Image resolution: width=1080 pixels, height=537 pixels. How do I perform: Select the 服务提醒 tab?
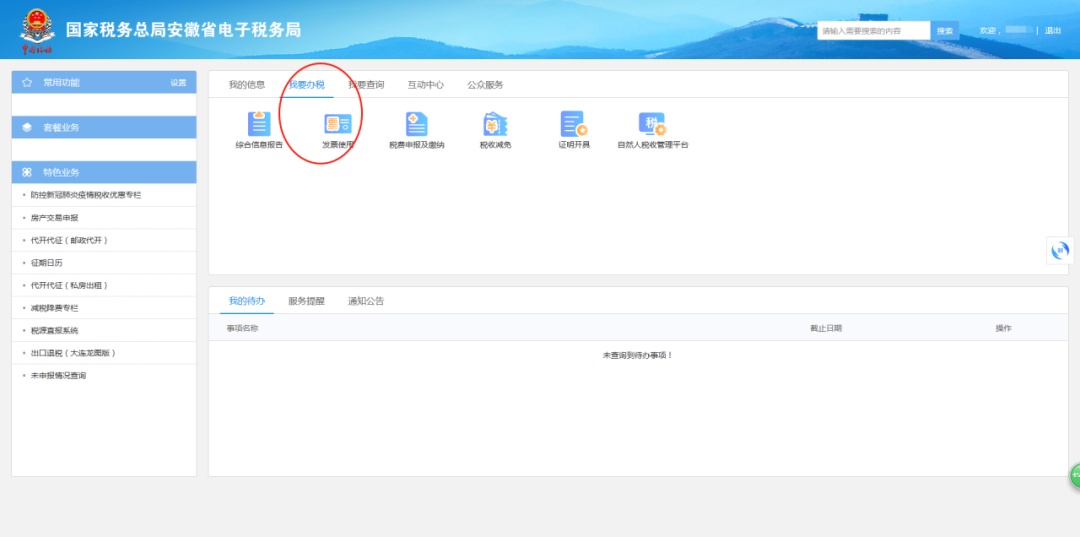pos(307,301)
